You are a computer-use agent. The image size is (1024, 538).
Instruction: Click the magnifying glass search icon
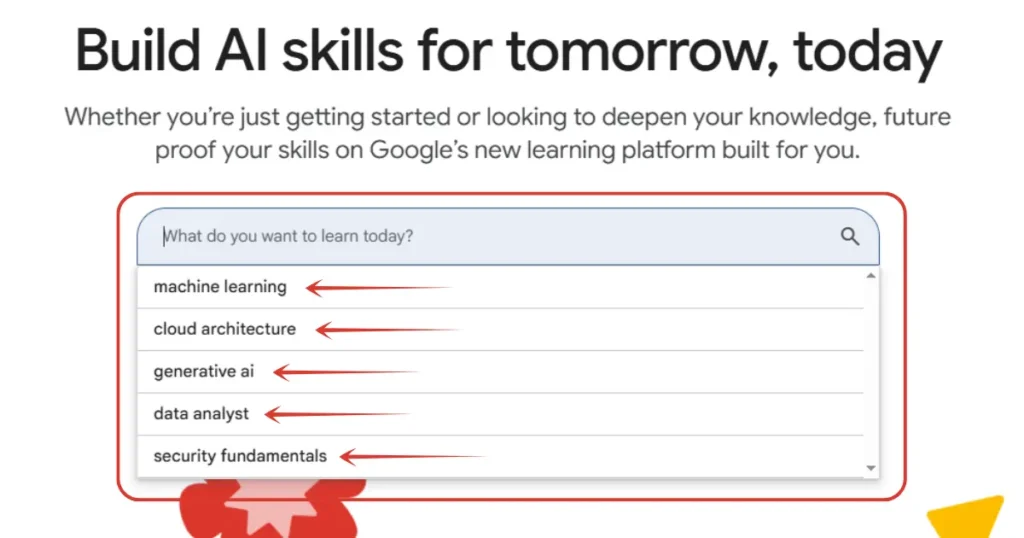(x=850, y=237)
